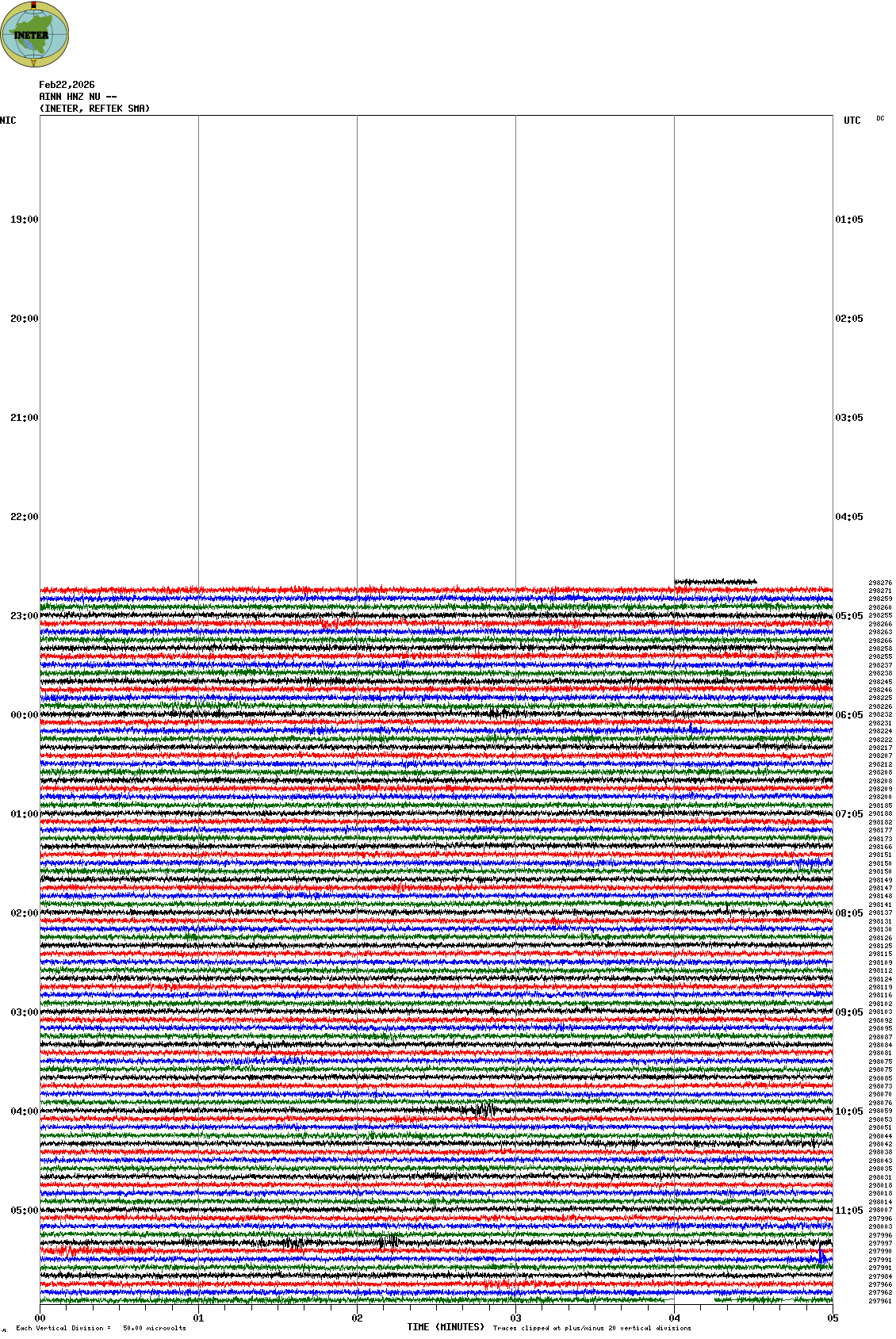Click the small DC label near UTC
The image size is (896, 1339).
click(x=880, y=119)
